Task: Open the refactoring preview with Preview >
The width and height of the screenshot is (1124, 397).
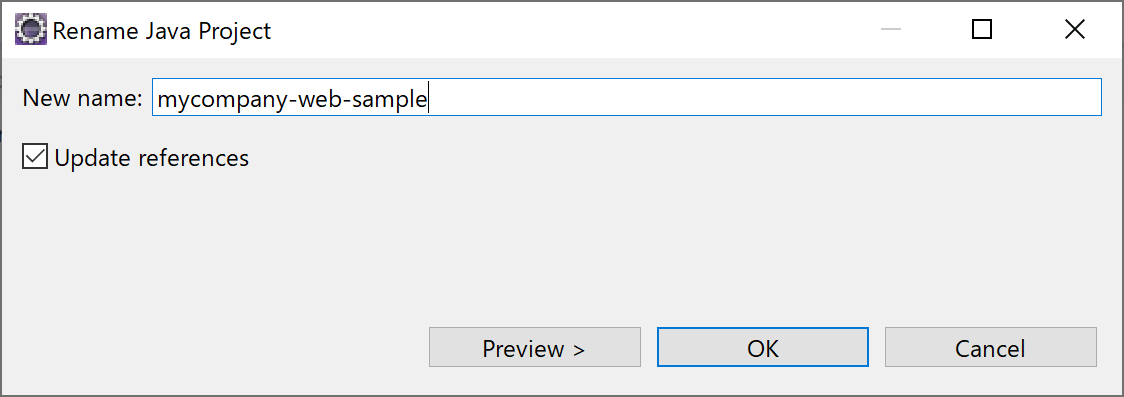Action: [535, 348]
